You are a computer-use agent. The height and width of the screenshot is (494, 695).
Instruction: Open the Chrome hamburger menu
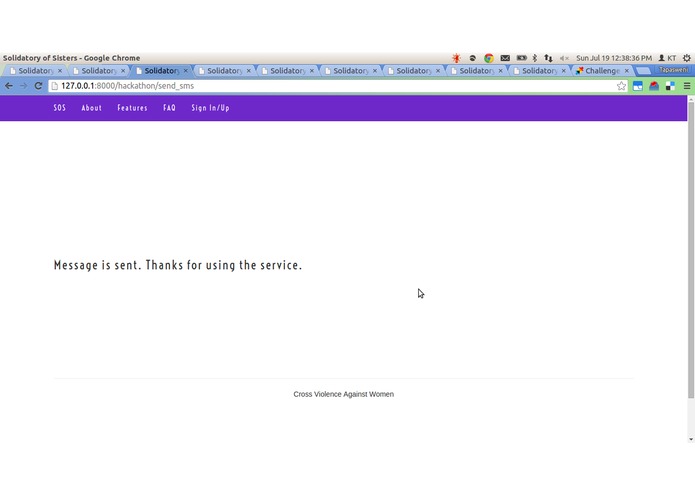[x=687, y=86]
